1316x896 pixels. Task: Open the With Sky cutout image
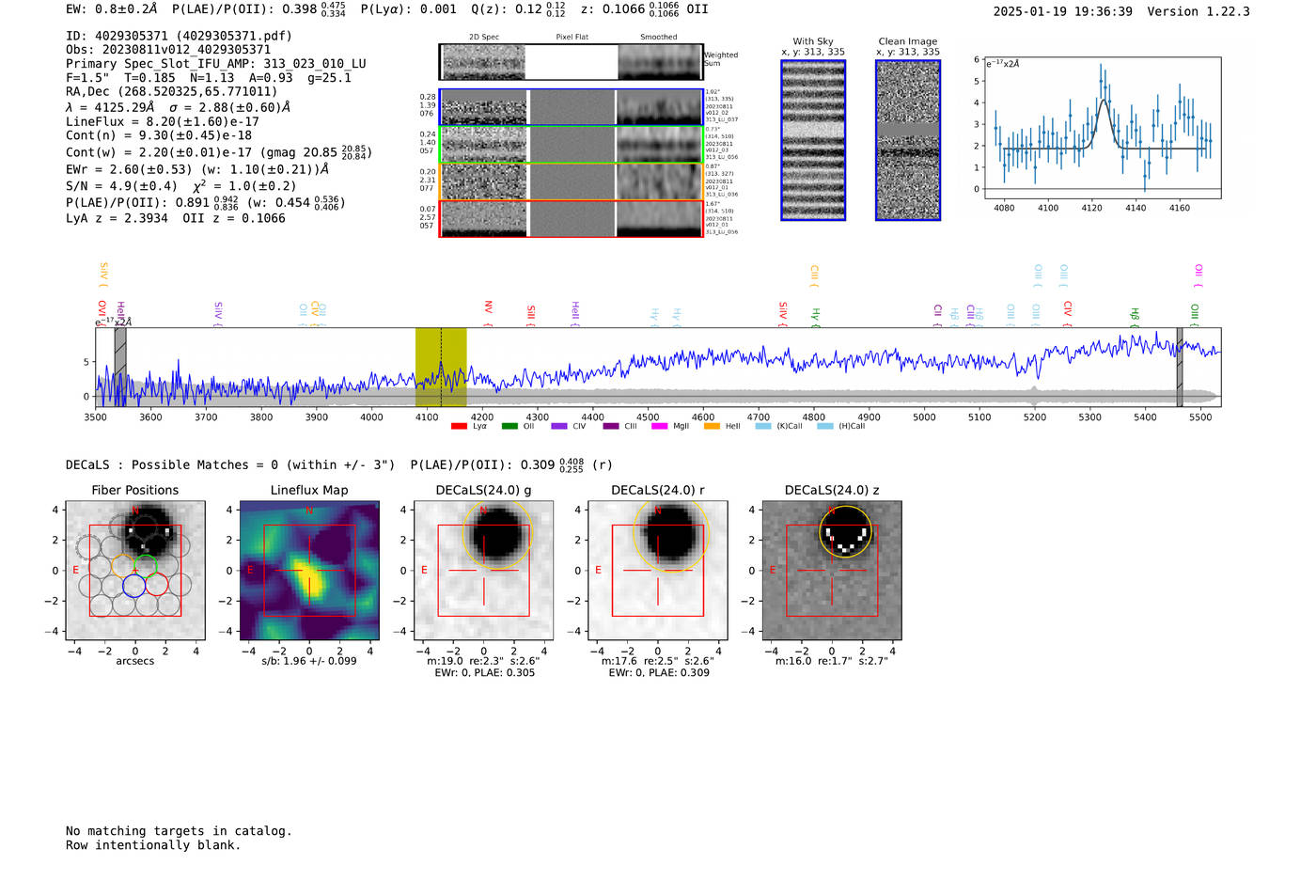[x=813, y=140]
